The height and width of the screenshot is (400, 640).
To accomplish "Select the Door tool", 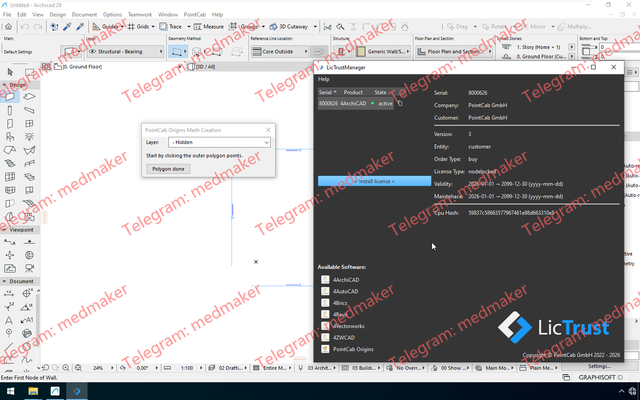I will [x=10, y=124].
